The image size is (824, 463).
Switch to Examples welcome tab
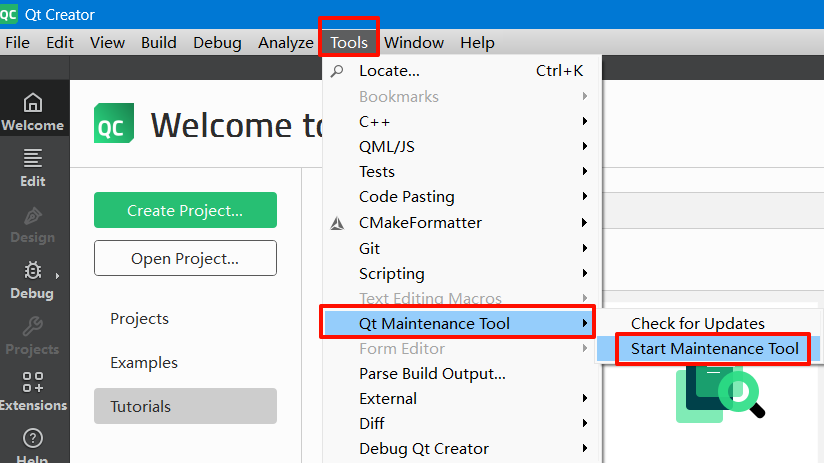point(186,363)
